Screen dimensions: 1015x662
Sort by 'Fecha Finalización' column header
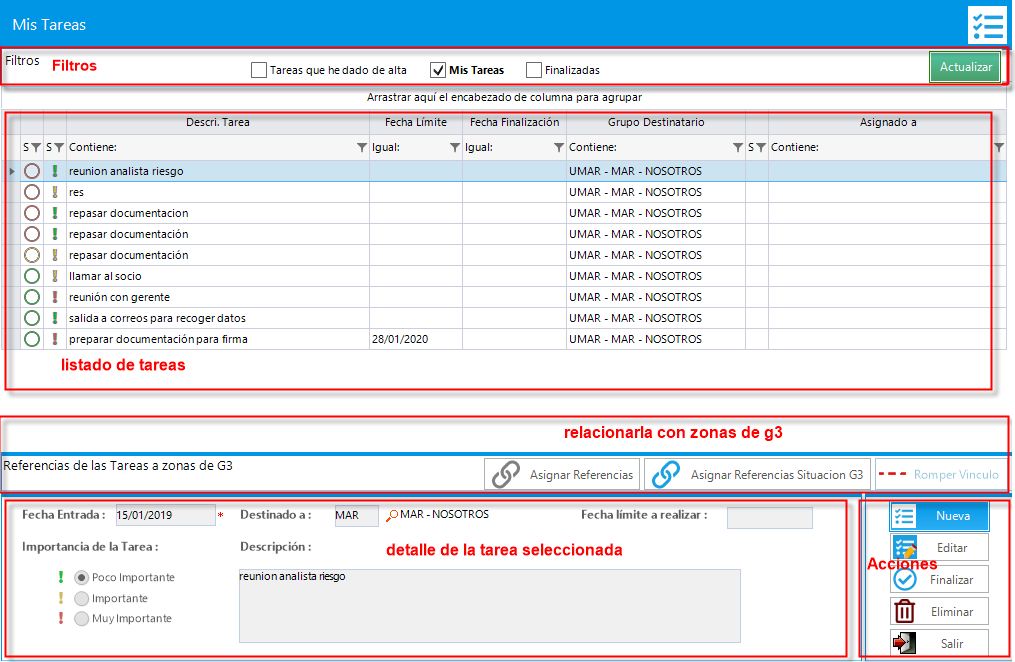point(515,122)
